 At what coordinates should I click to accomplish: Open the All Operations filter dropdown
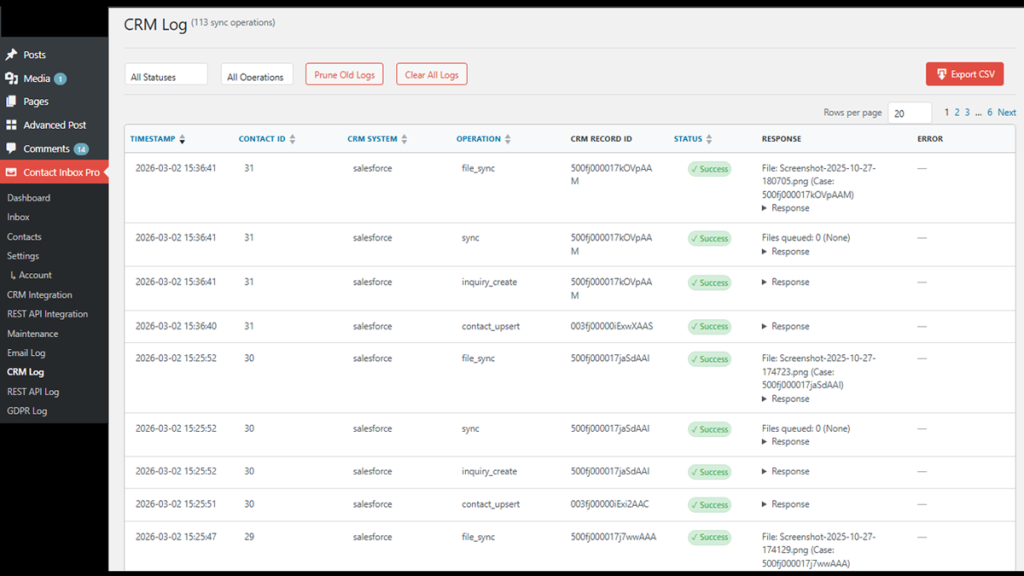click(256, 76)
